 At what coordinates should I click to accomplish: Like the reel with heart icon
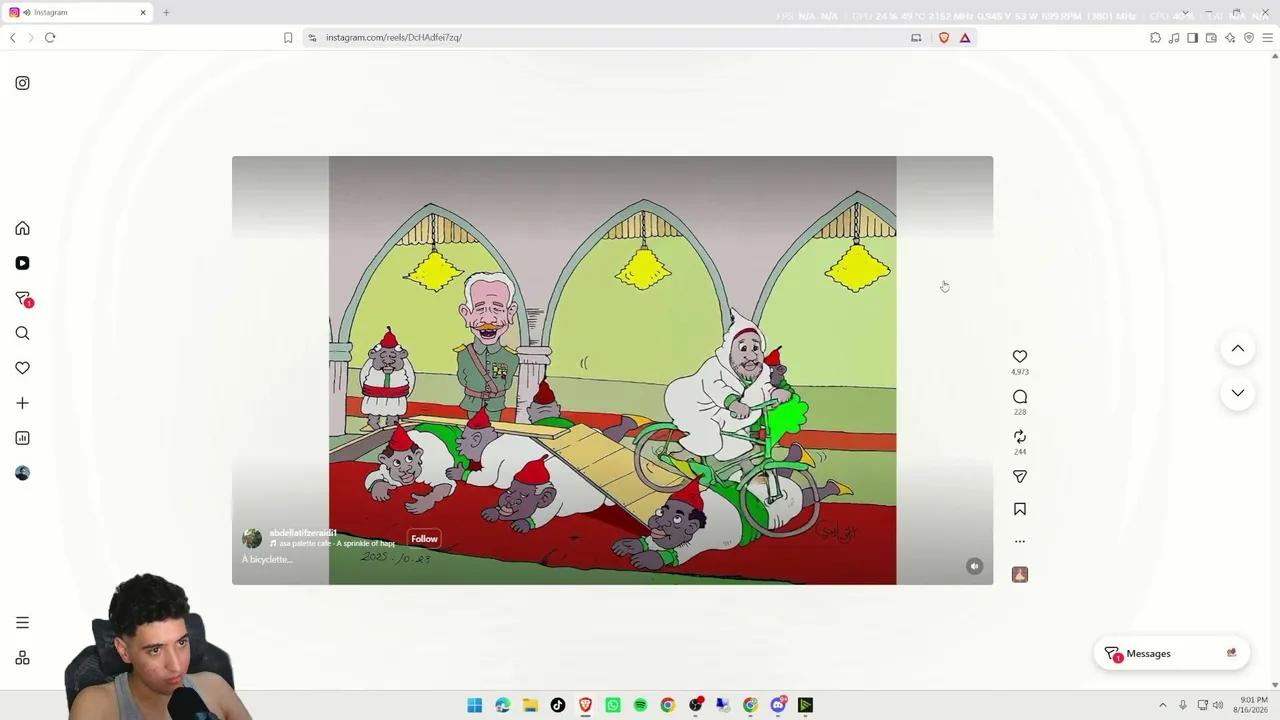click(x=1020, y=356)
